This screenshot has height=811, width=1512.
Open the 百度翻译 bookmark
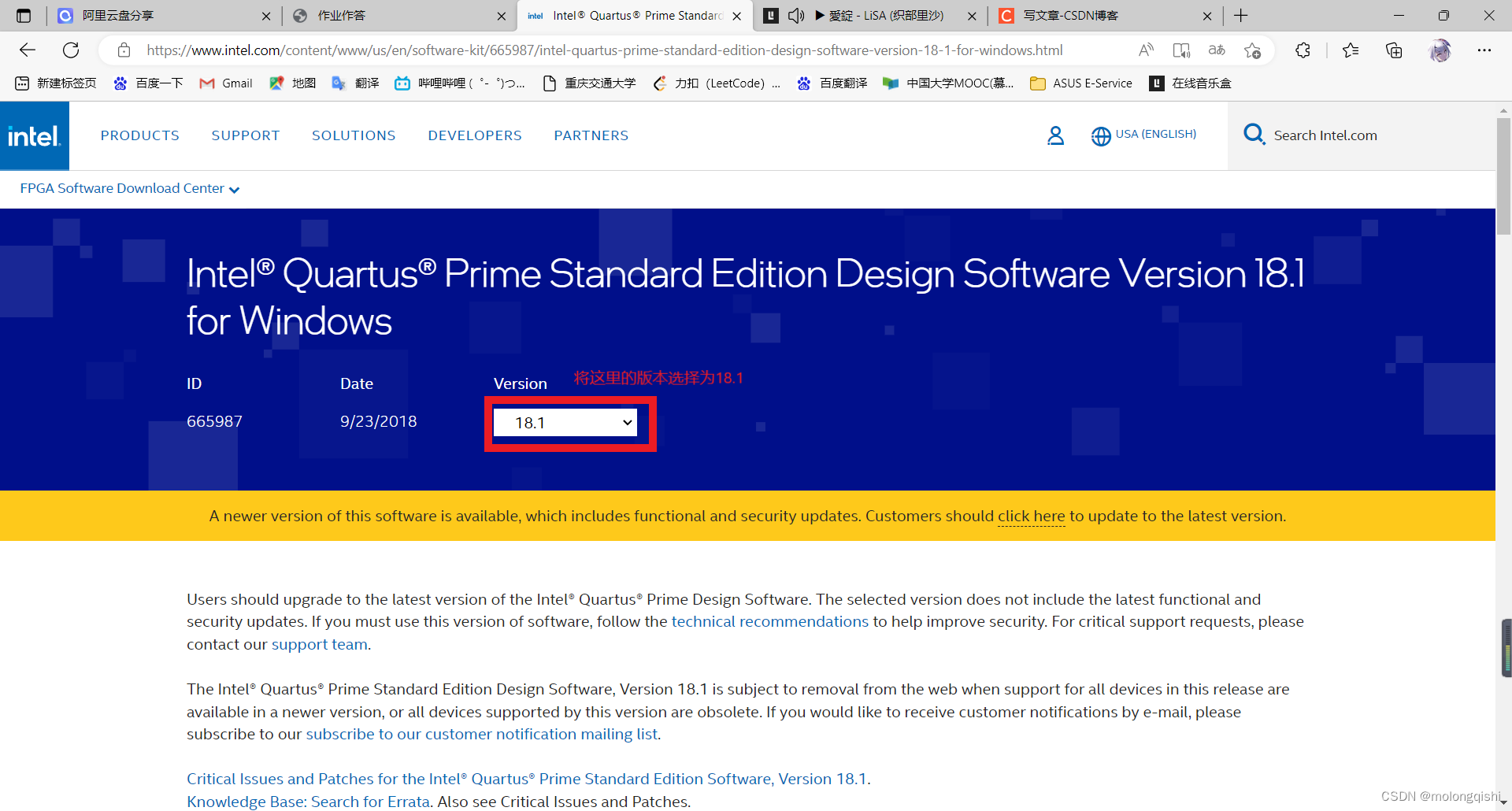coord(832,83)
